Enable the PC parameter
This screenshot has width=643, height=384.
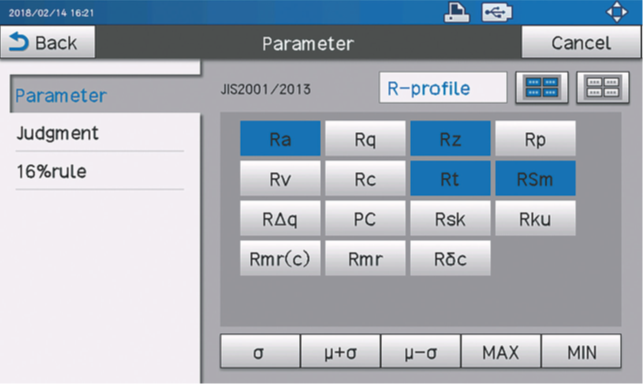[x=365, y=218]
